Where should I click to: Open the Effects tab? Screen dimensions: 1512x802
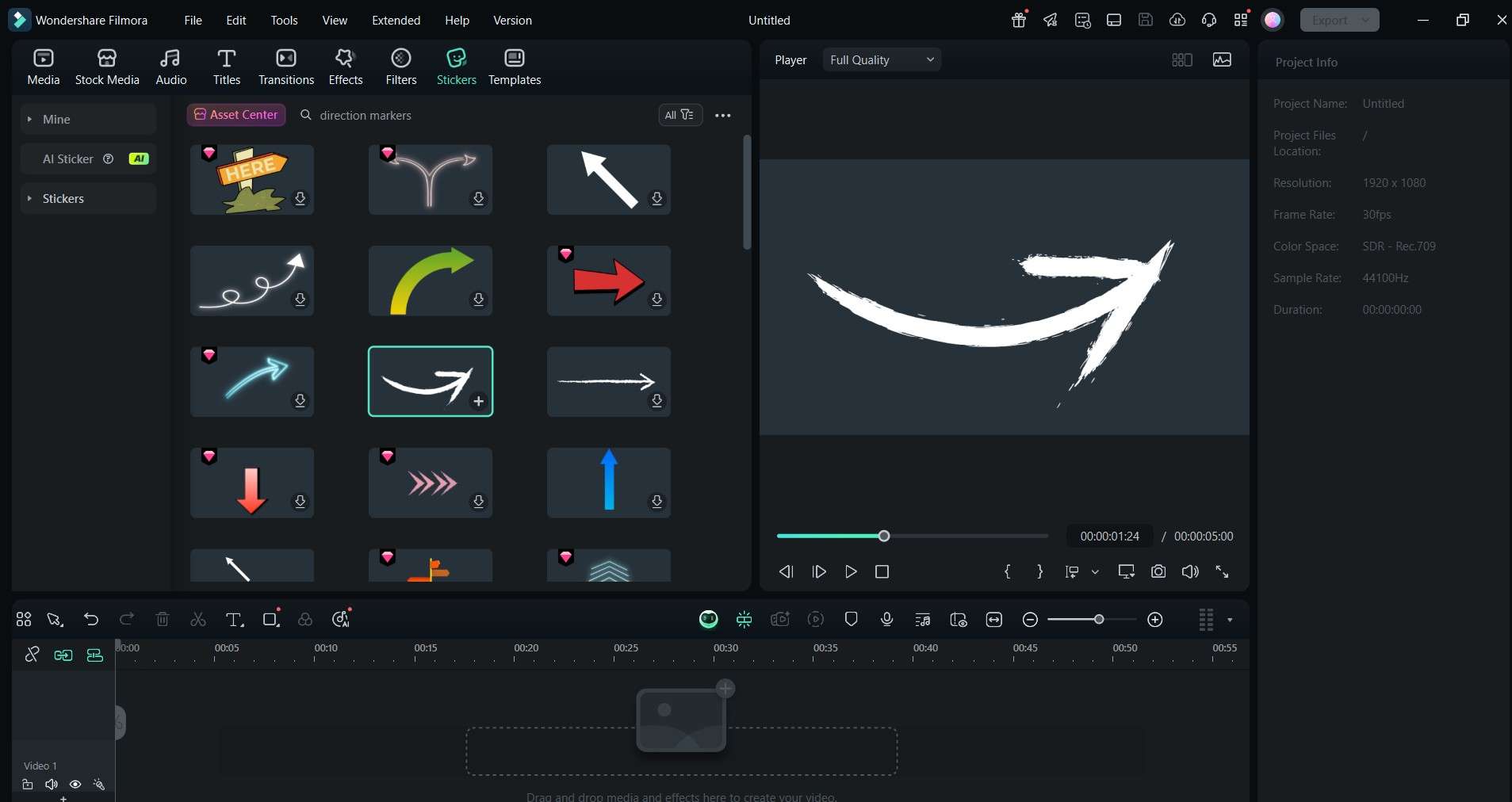(x=346, y=67)
